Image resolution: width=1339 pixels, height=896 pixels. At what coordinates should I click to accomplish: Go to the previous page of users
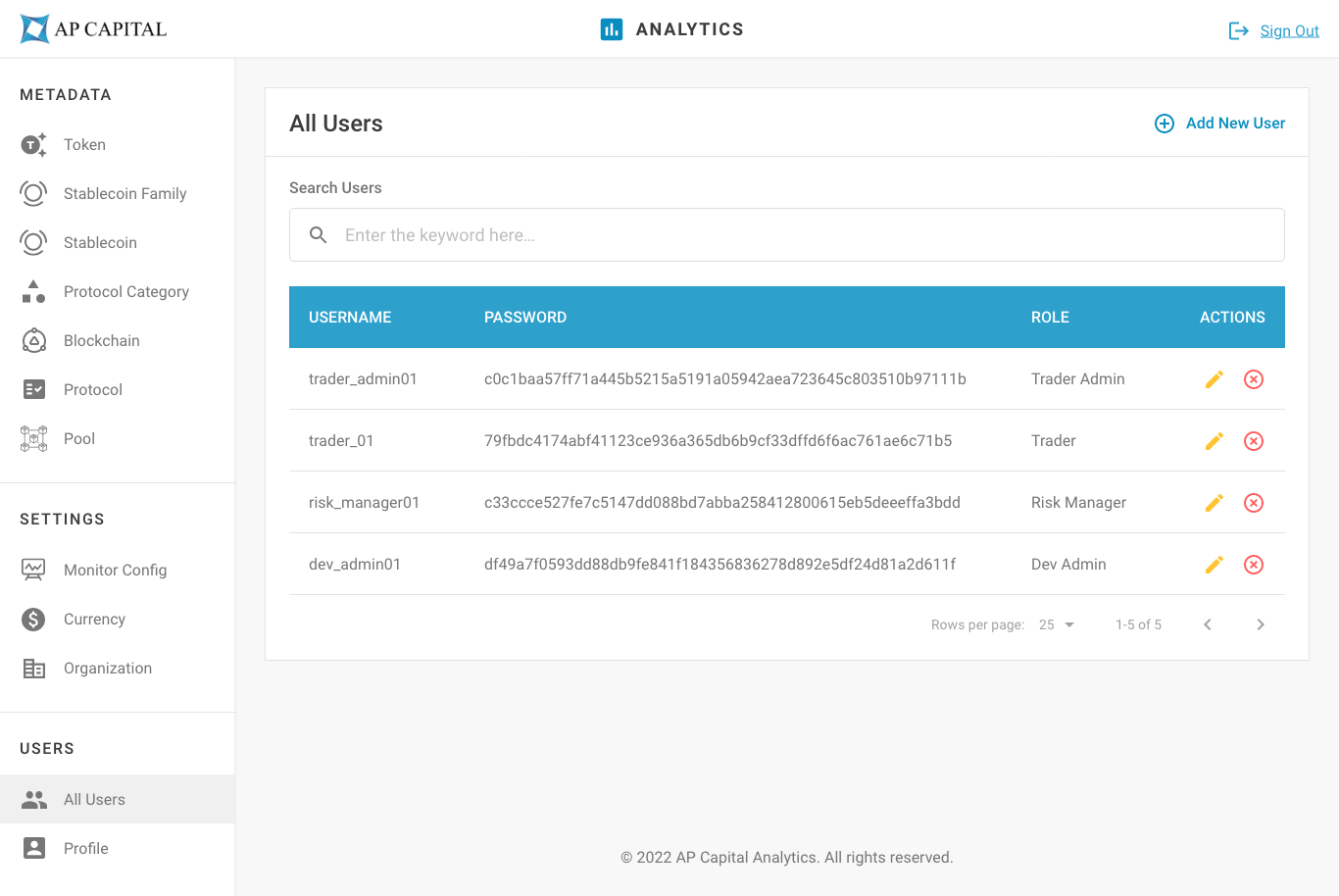click(x=1208, y=624)
